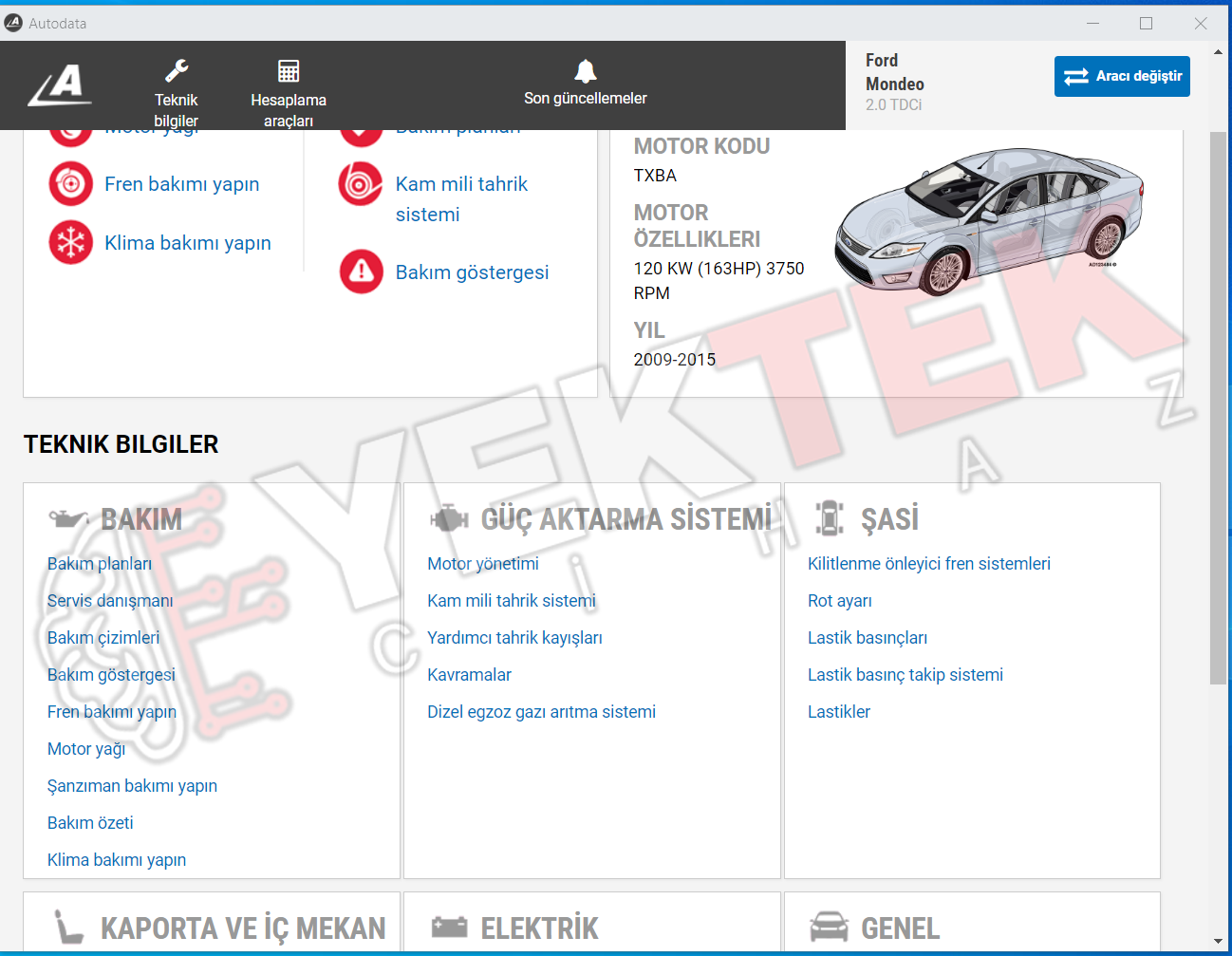1232x956 pixels.
Task: Open Servis danışmanı link
Action: [110, 601]
